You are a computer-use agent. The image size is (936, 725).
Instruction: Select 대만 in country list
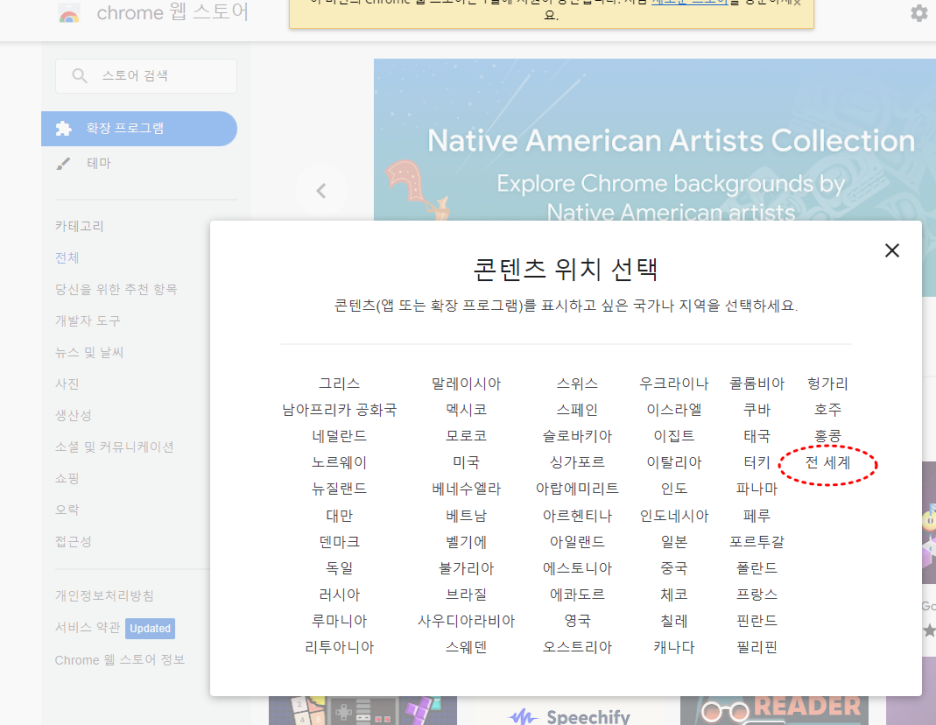(339, 516)
